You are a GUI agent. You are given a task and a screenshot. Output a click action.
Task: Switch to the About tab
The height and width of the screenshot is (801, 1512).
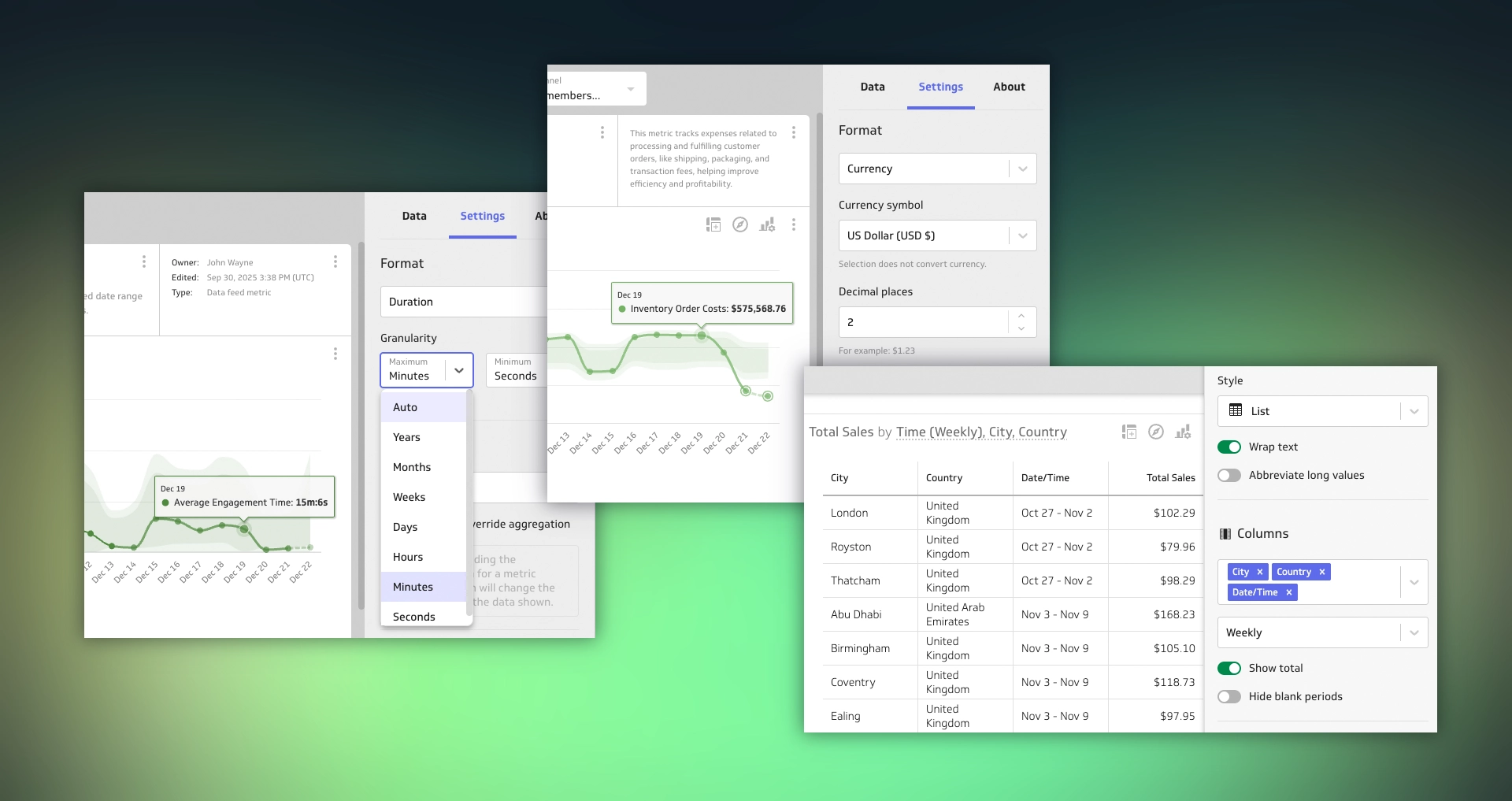(x=1009, y=87)
